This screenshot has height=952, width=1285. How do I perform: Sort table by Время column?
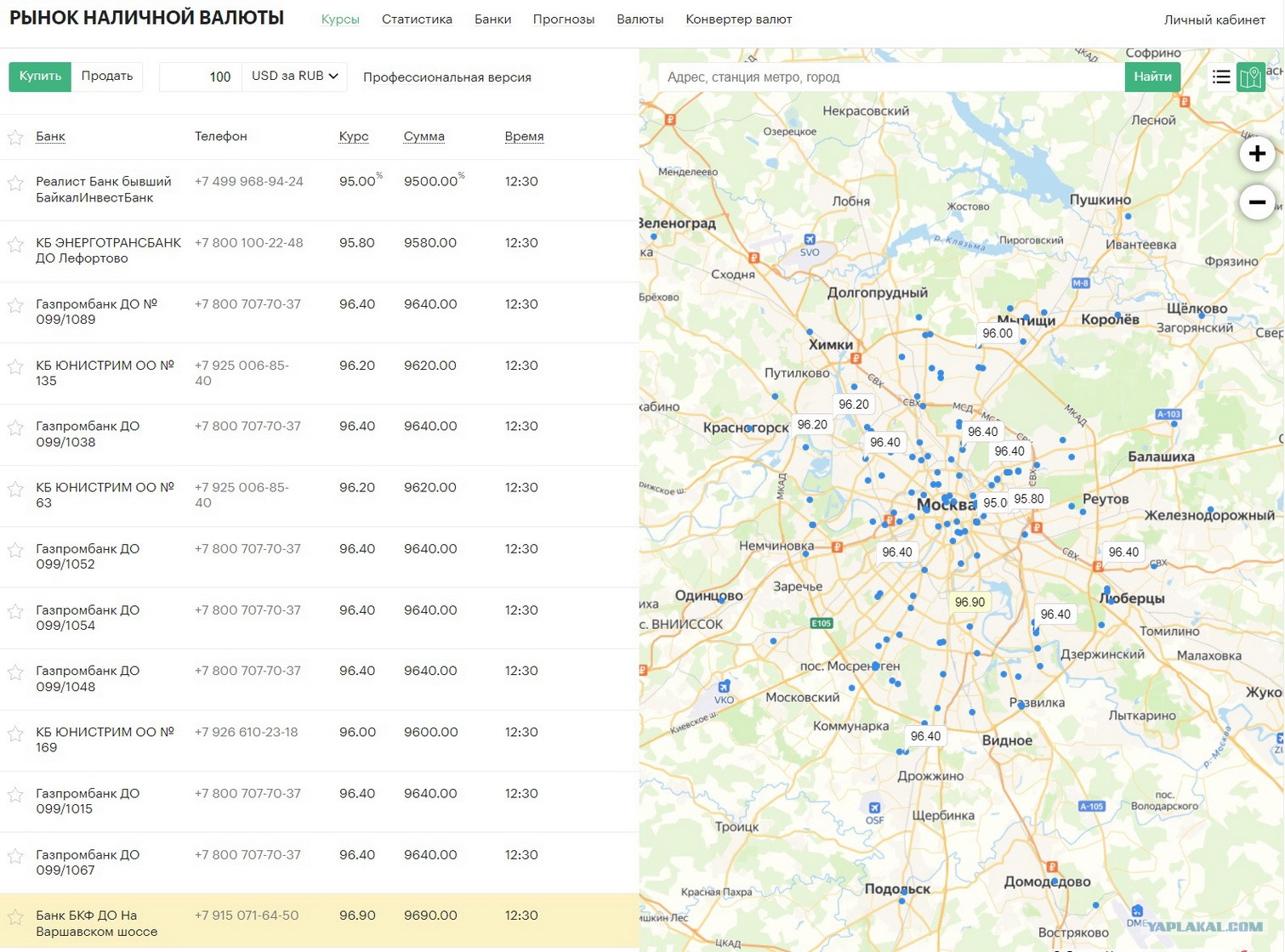pos(524,136)
